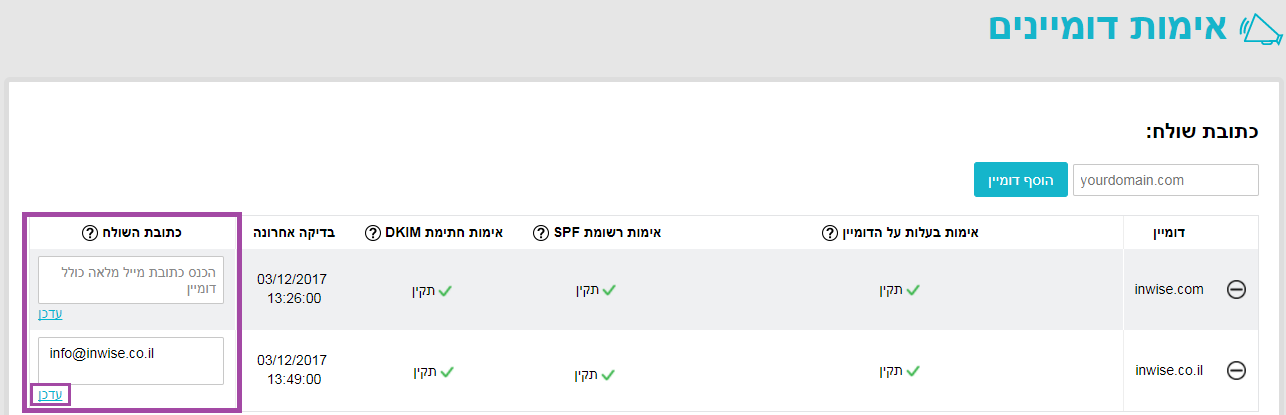Click DKIM green checkmark for inwise.co.il
The height and width of the screenshot is (415, 1286).
pos(446,372)
